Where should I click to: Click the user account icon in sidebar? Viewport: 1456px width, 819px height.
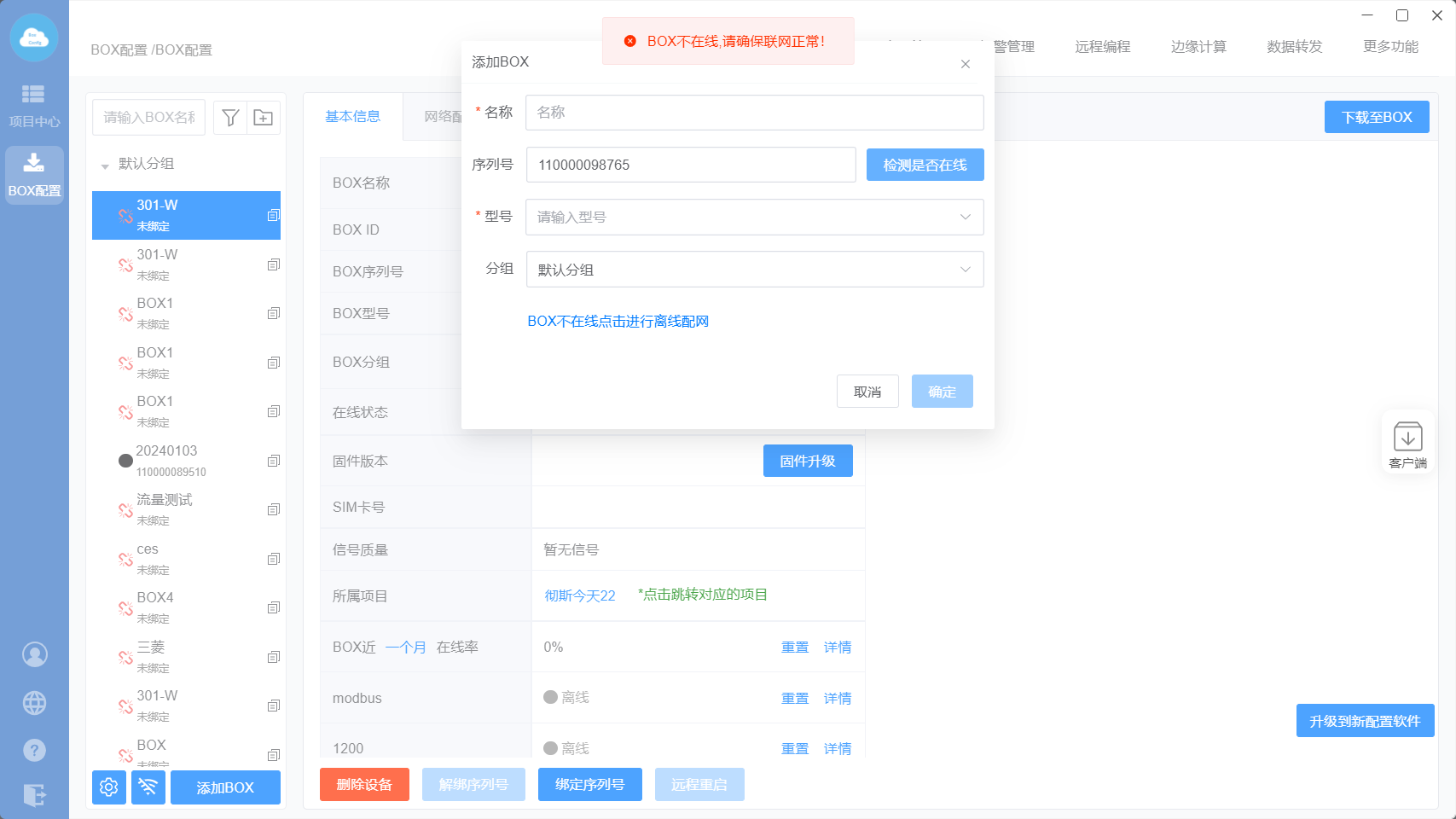point(34,654)
